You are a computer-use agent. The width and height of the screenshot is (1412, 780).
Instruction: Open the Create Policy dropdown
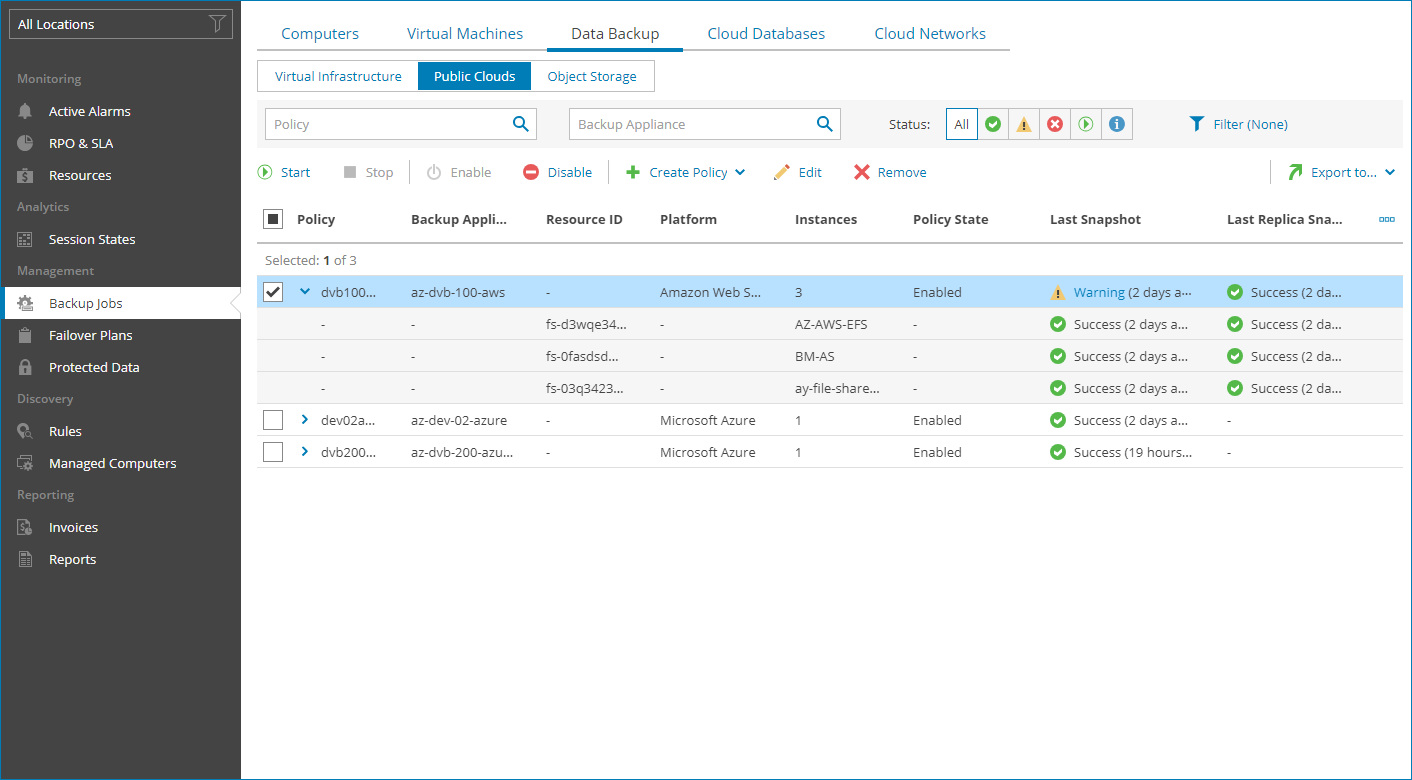click(686, 172)
